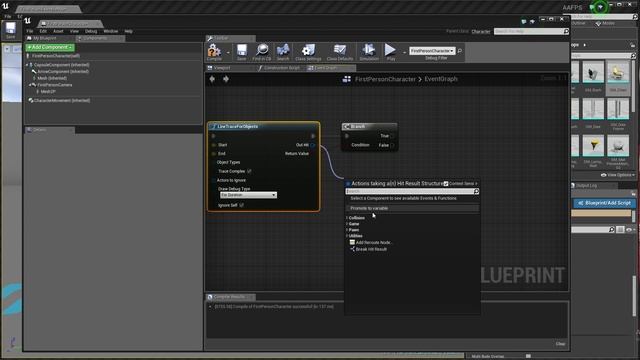Screen dimensions: 640x360
Task: Select Add Reroute Node action
Action: [x=373, y=242]
